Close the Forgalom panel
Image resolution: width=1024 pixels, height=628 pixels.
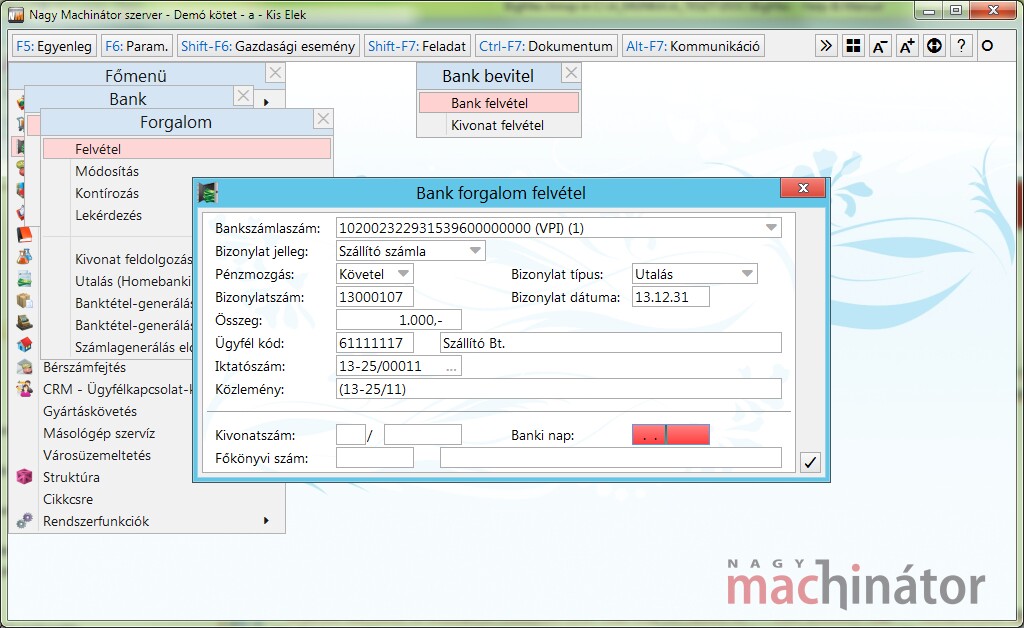coord(323,119)
